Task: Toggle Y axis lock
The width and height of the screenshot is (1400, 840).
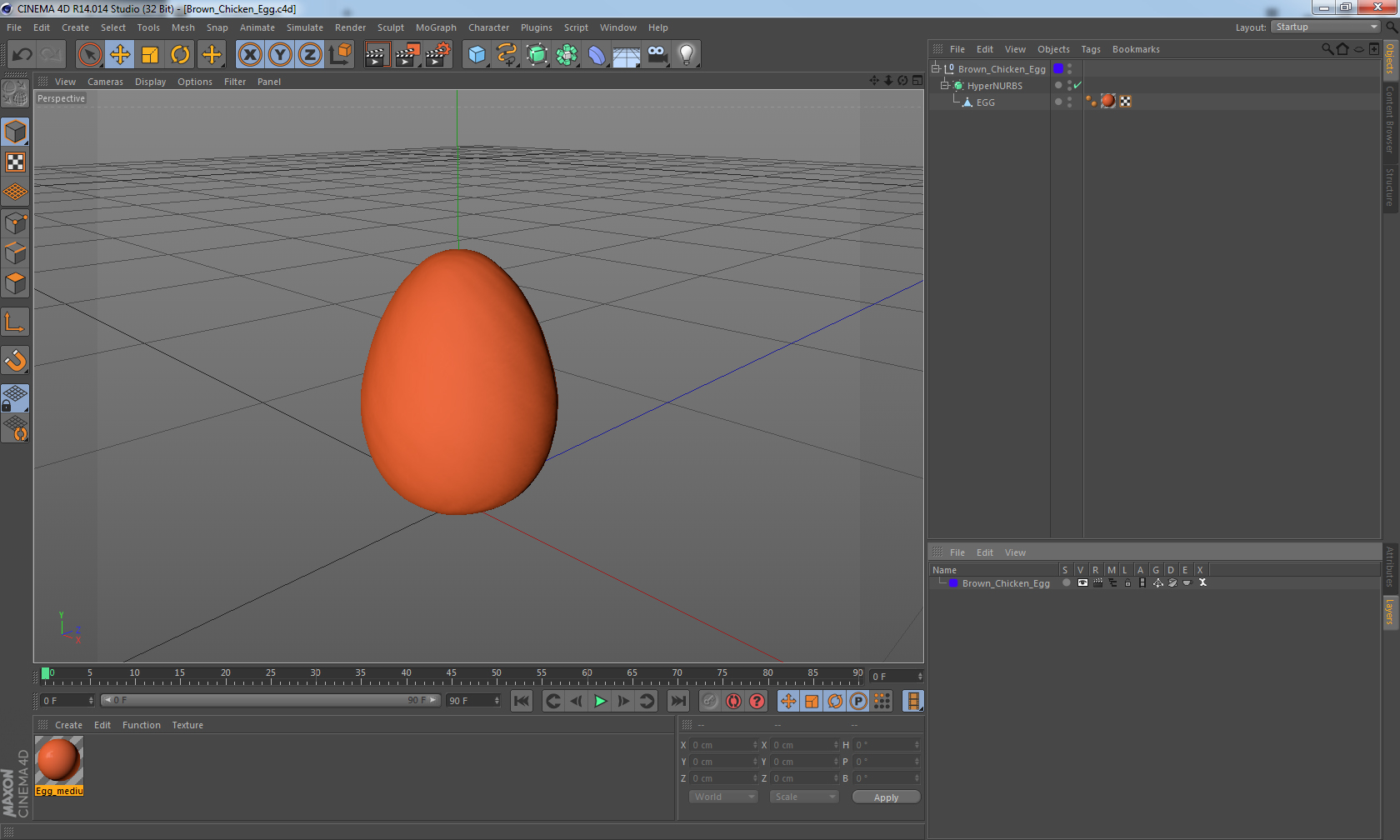Action: [280, 55]
